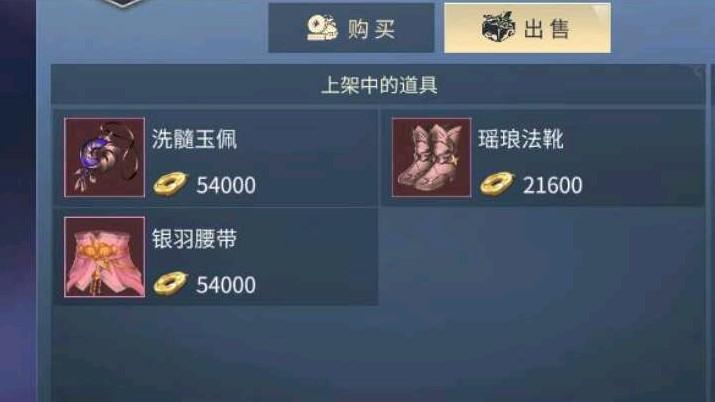Click the 54000 price of 银羽腰带
715x402 pixels.
click(x=226, y=285)
